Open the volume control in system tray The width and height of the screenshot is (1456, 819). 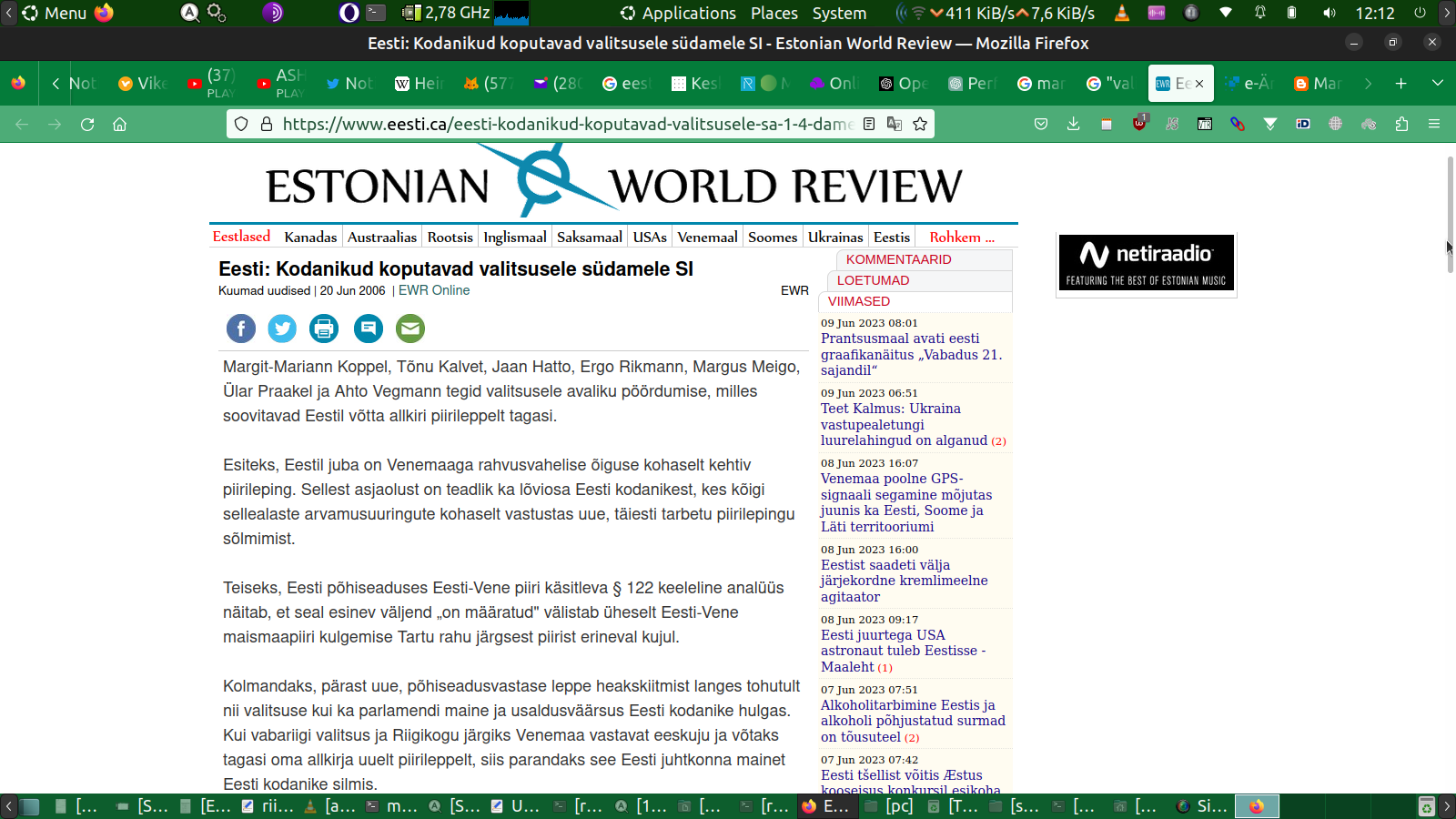[1330, 13]
